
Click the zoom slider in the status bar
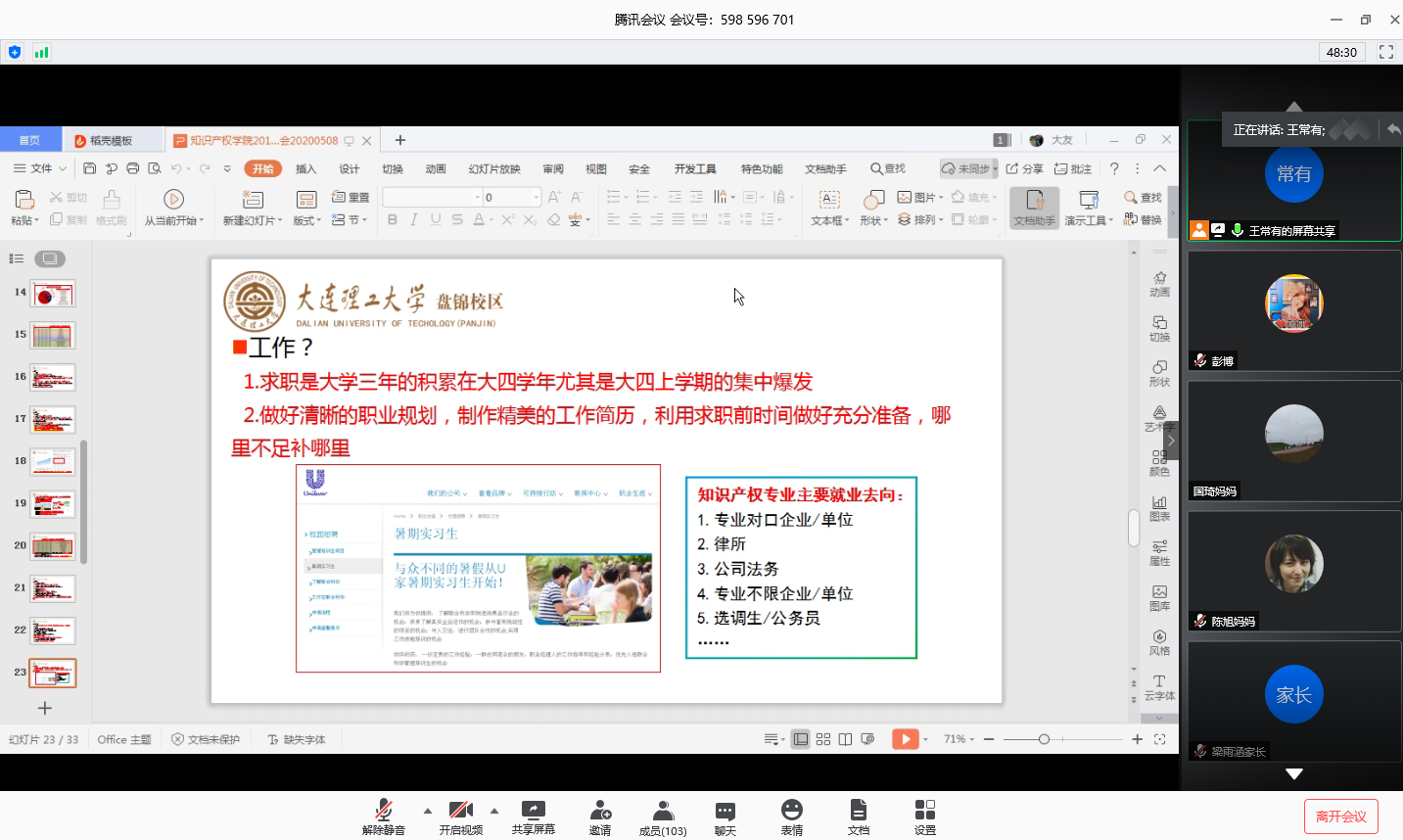point(1044,739)
